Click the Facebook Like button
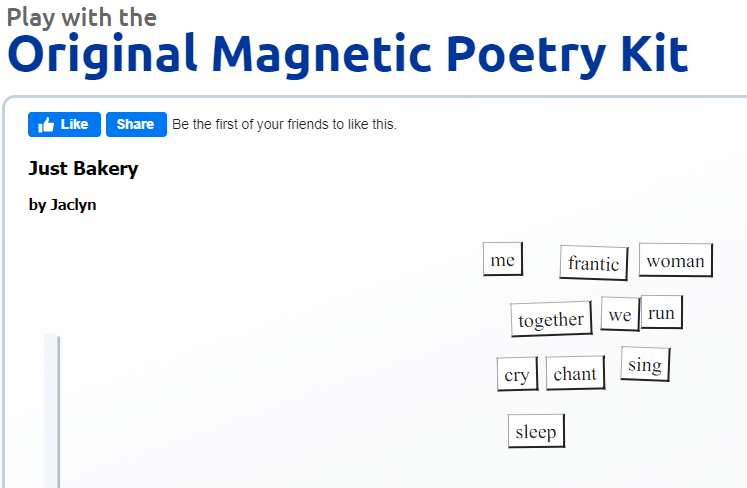This screenshot has width=747, height=488. tap(64, 125)
